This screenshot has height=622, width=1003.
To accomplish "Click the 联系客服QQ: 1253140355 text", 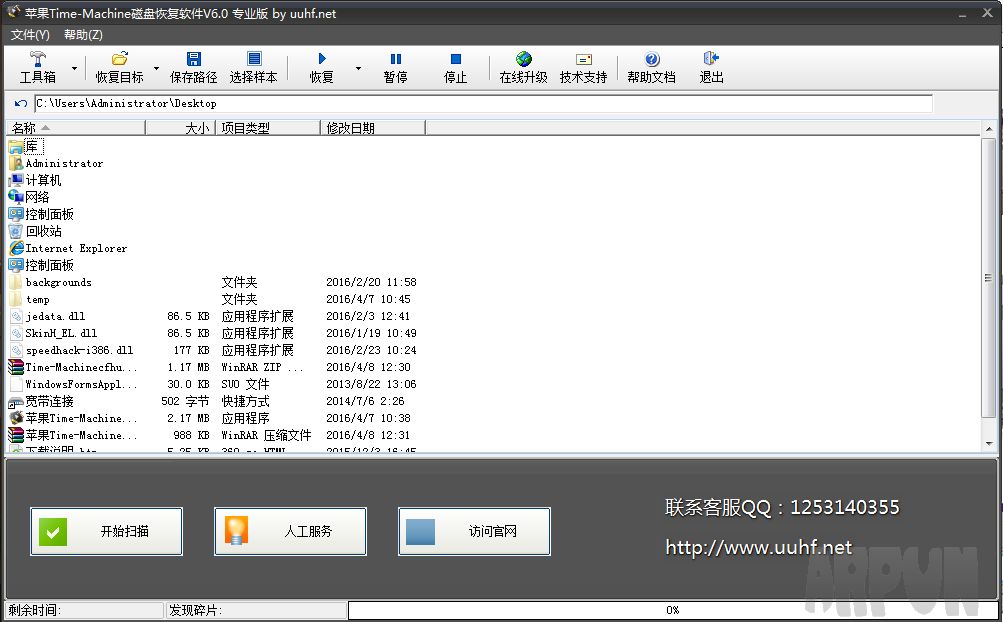I will click(x=782, y=507).
